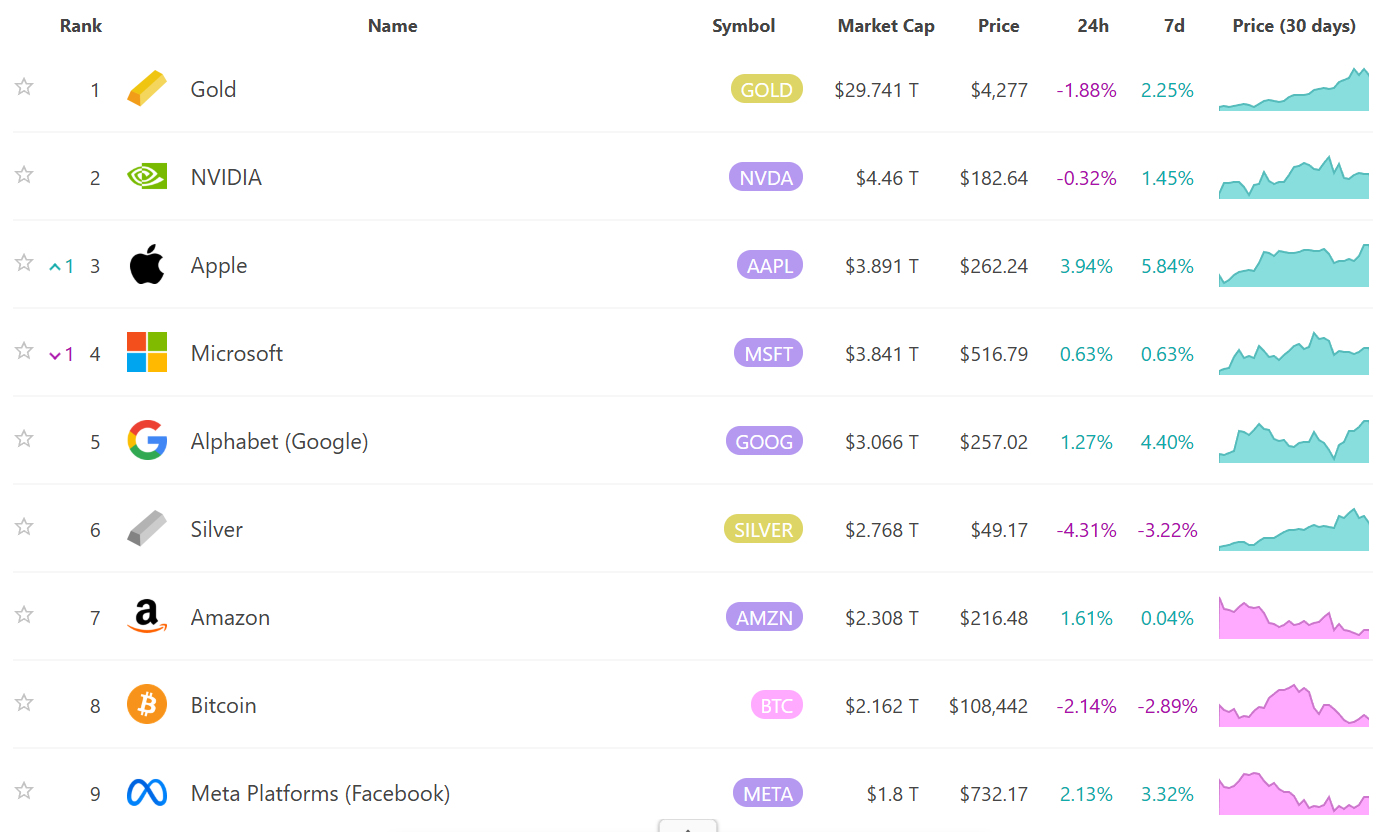This screenshot has height=832, width=1387.
Task: Favorite Gold using its star toggle
Action: (x=23, y=87)
